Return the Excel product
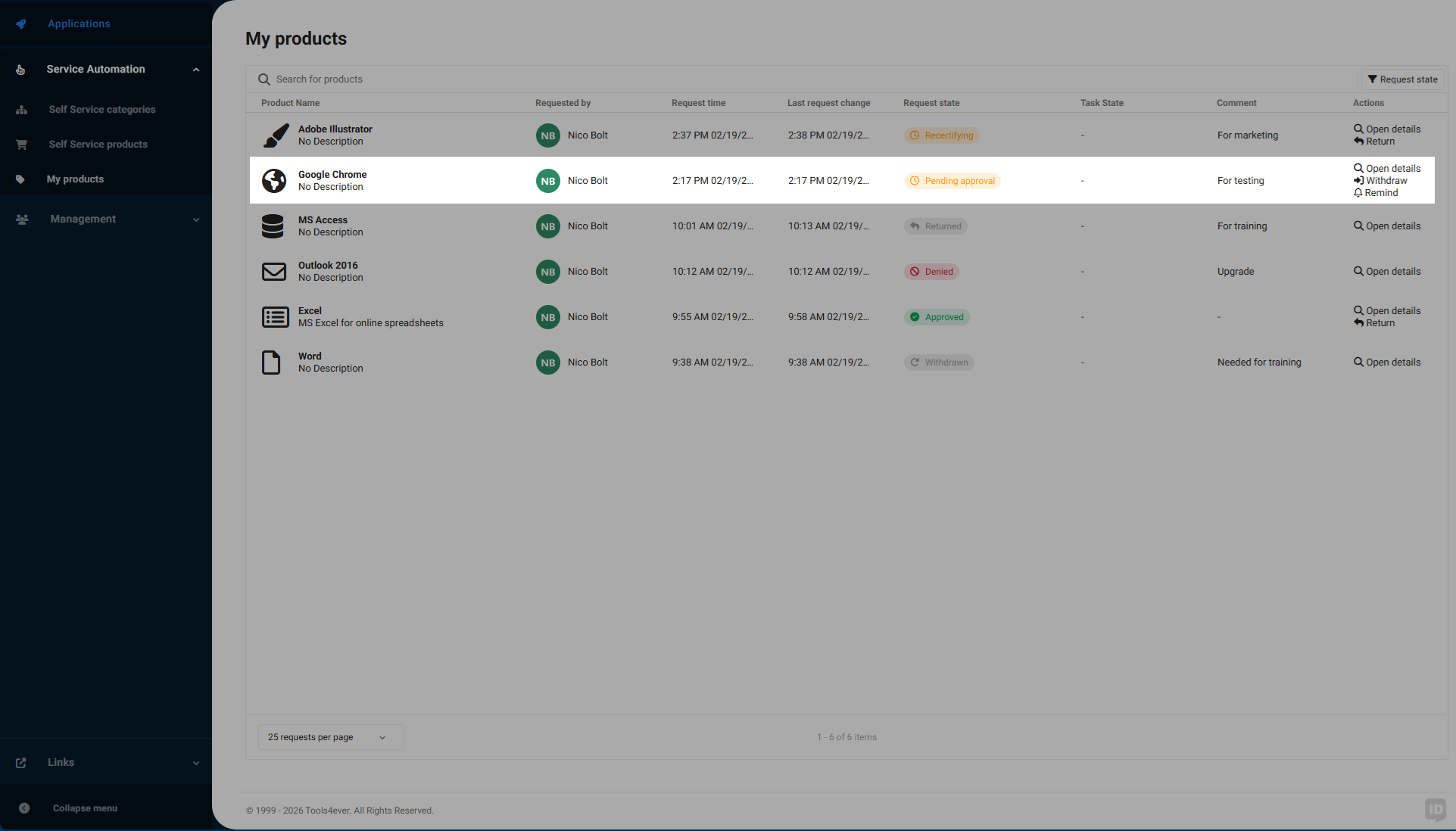Image resolution: width=1456 pixels, height=831 pixels. point(1374,322)
